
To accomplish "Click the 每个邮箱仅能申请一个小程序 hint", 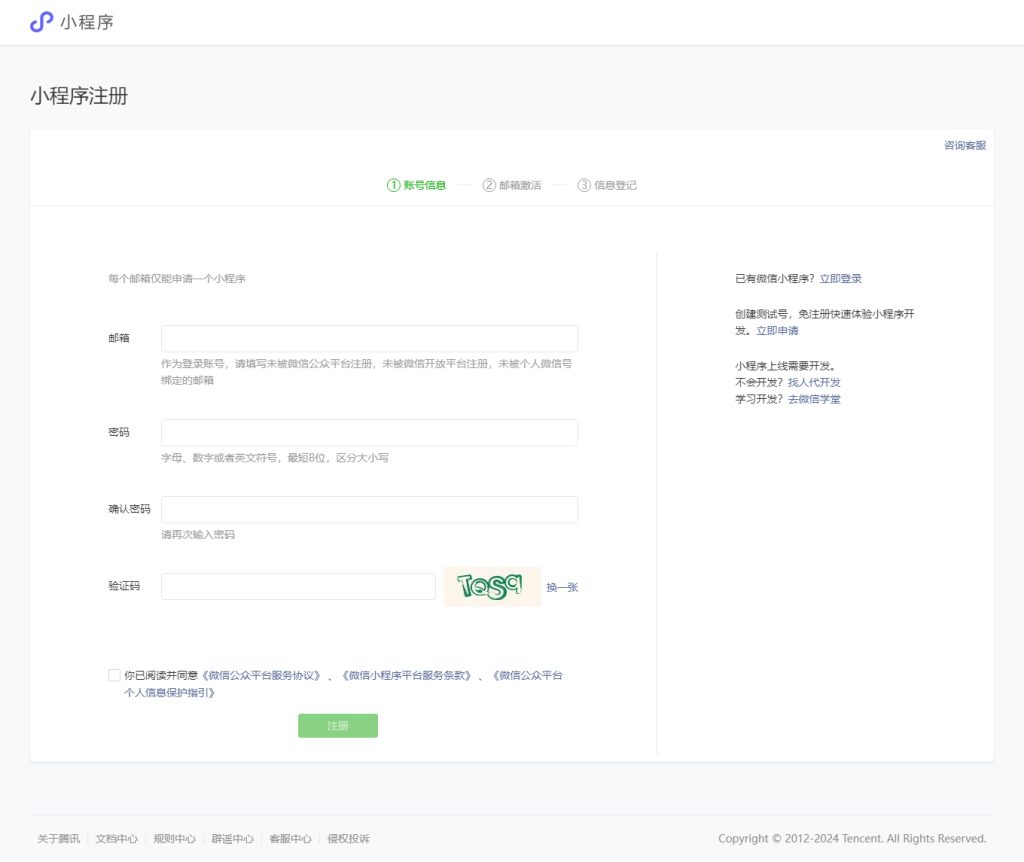I will tap(177, 279).
